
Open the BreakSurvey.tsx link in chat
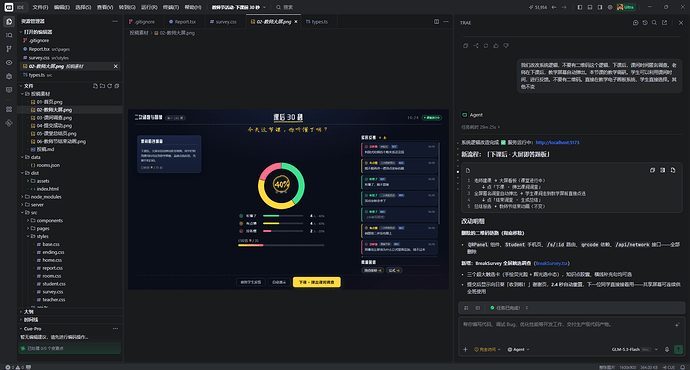[551, 263]
